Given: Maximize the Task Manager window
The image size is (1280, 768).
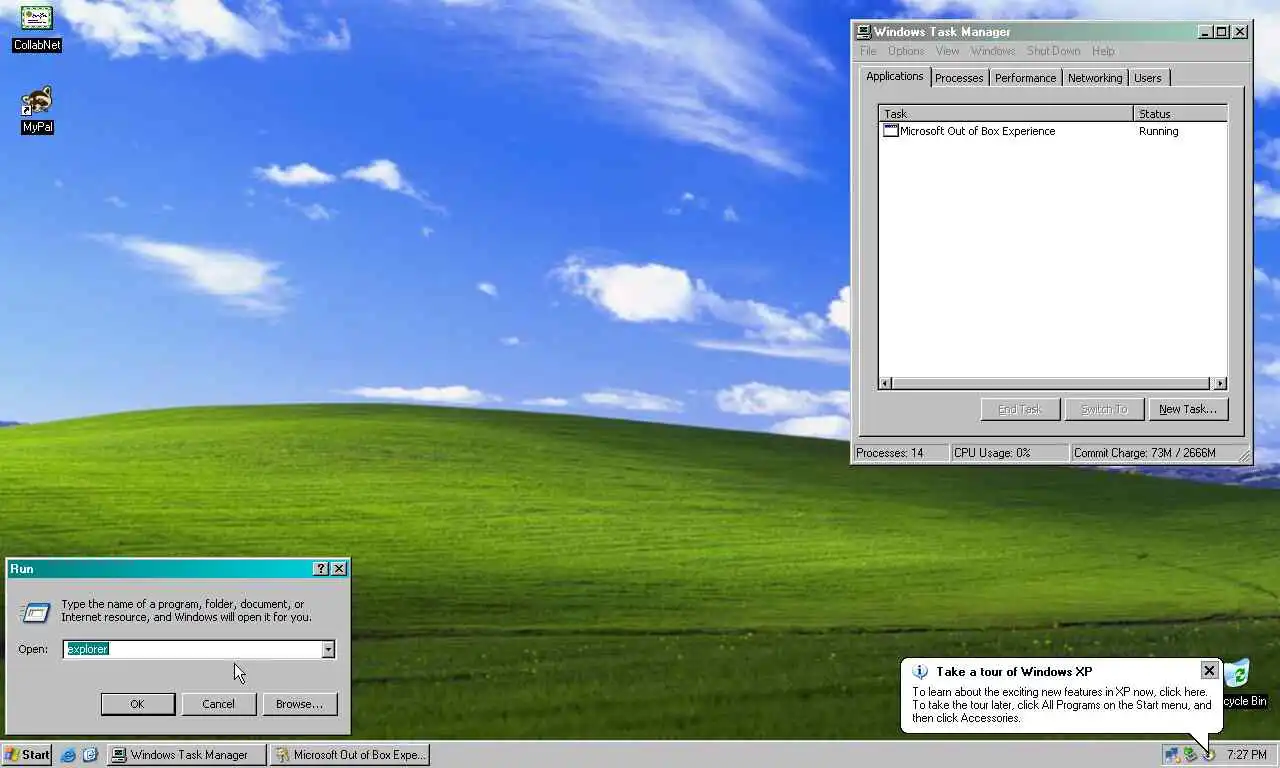Looking at the screenshot, I should click(x=1222, y=32).
